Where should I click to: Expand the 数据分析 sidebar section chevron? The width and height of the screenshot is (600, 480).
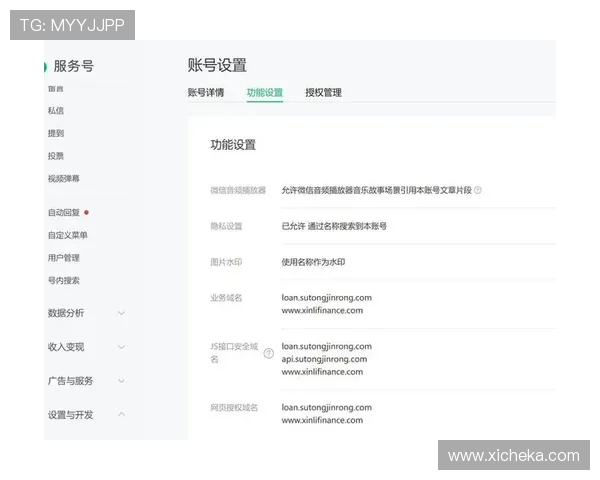pyautogui.click(x=121, y=313)
